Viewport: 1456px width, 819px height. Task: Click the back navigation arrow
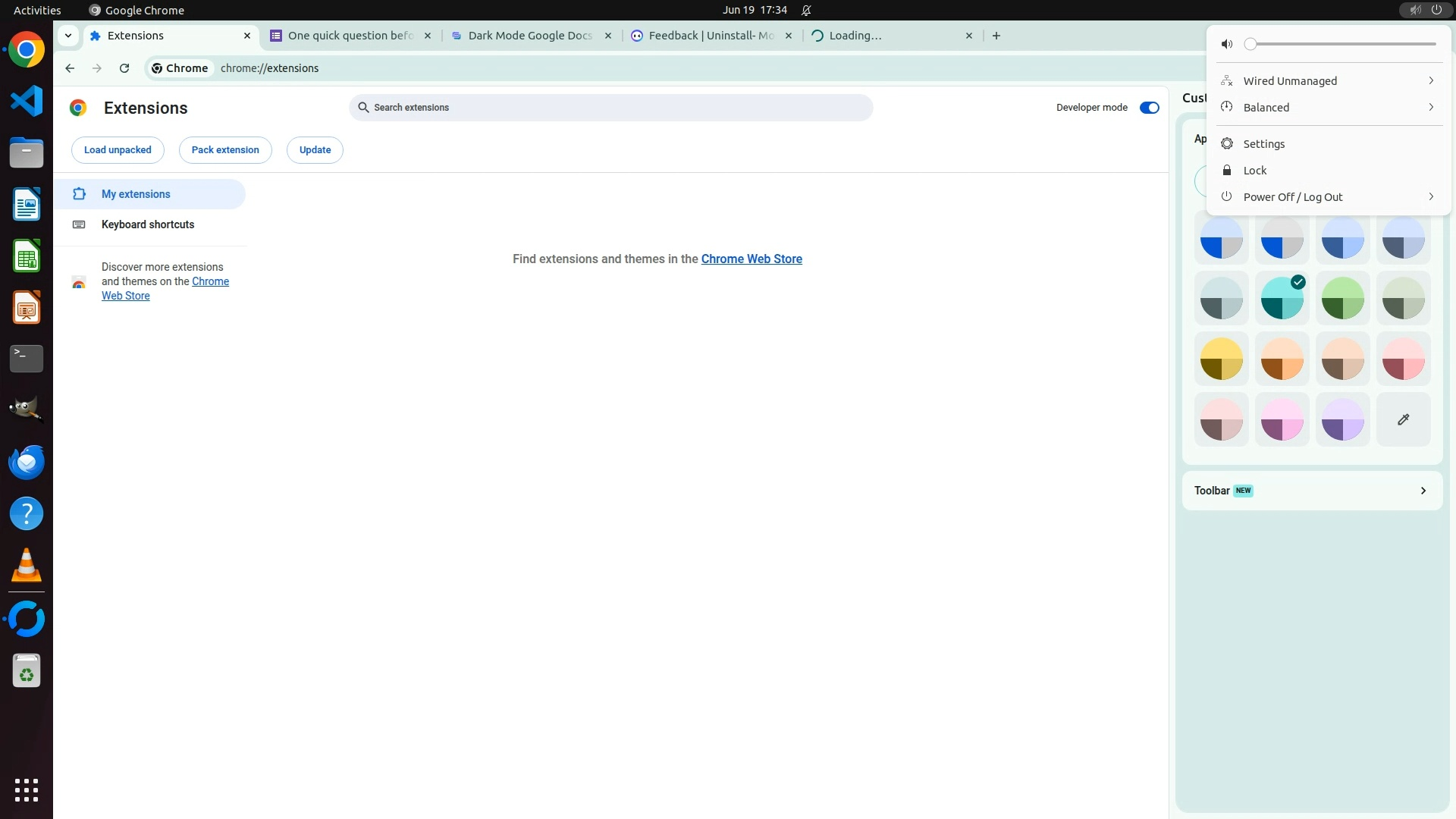tap(70, 68)
